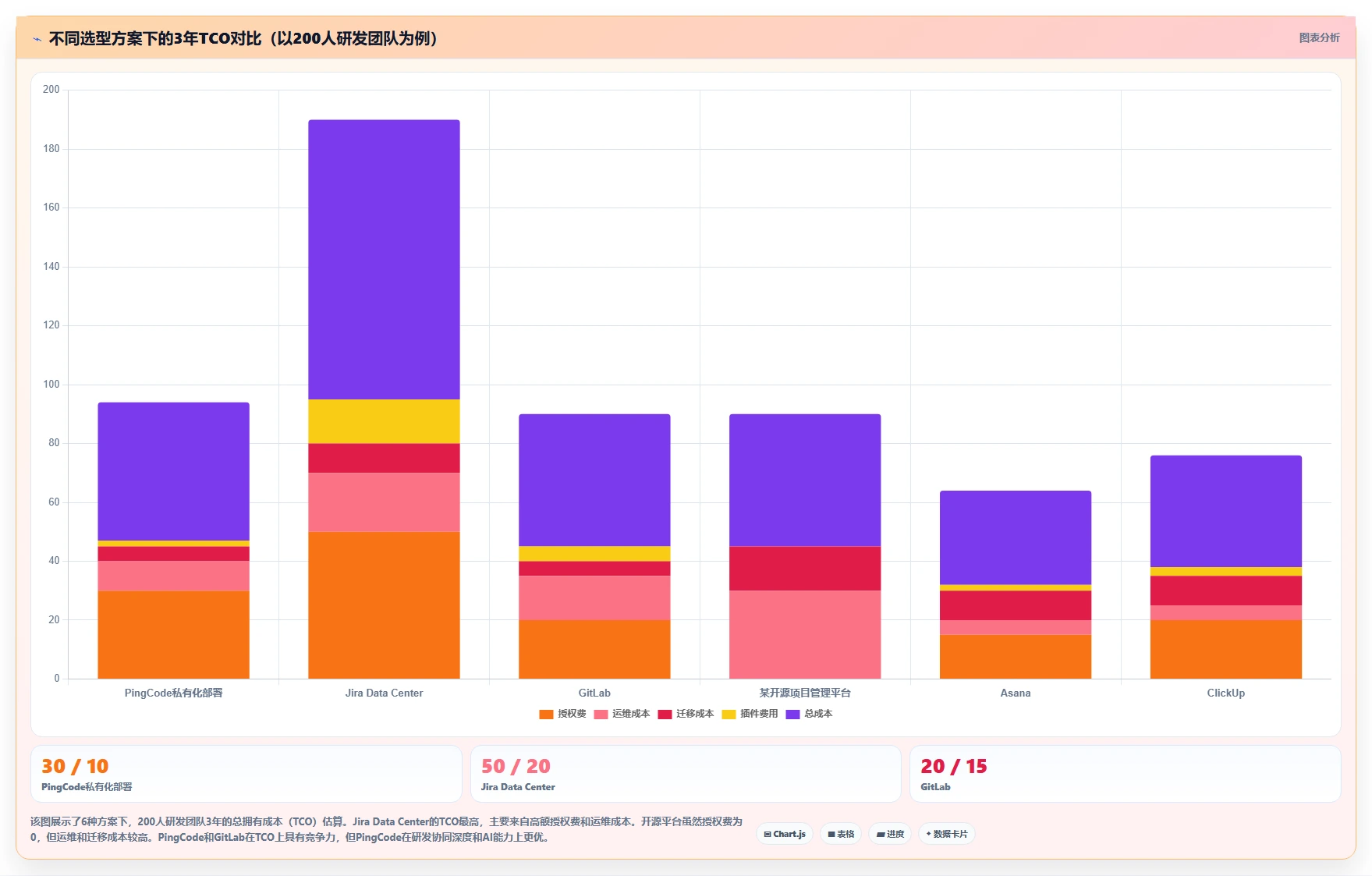Click the "30 / 10" stat card value
Viewport: 1372px width, 876px height.
75,766
